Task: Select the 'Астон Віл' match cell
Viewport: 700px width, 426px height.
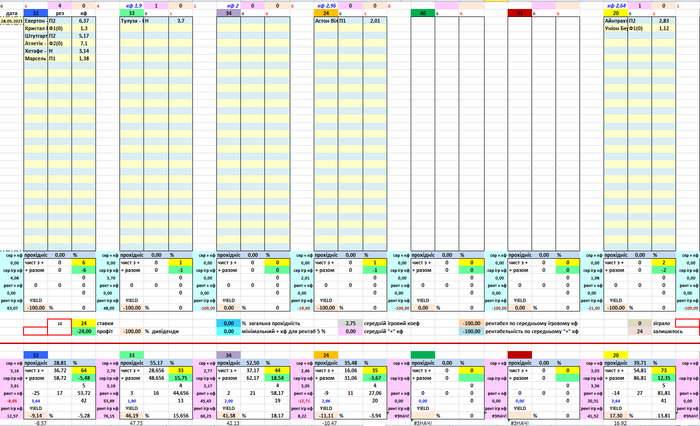Action: (x=326, y=21)
